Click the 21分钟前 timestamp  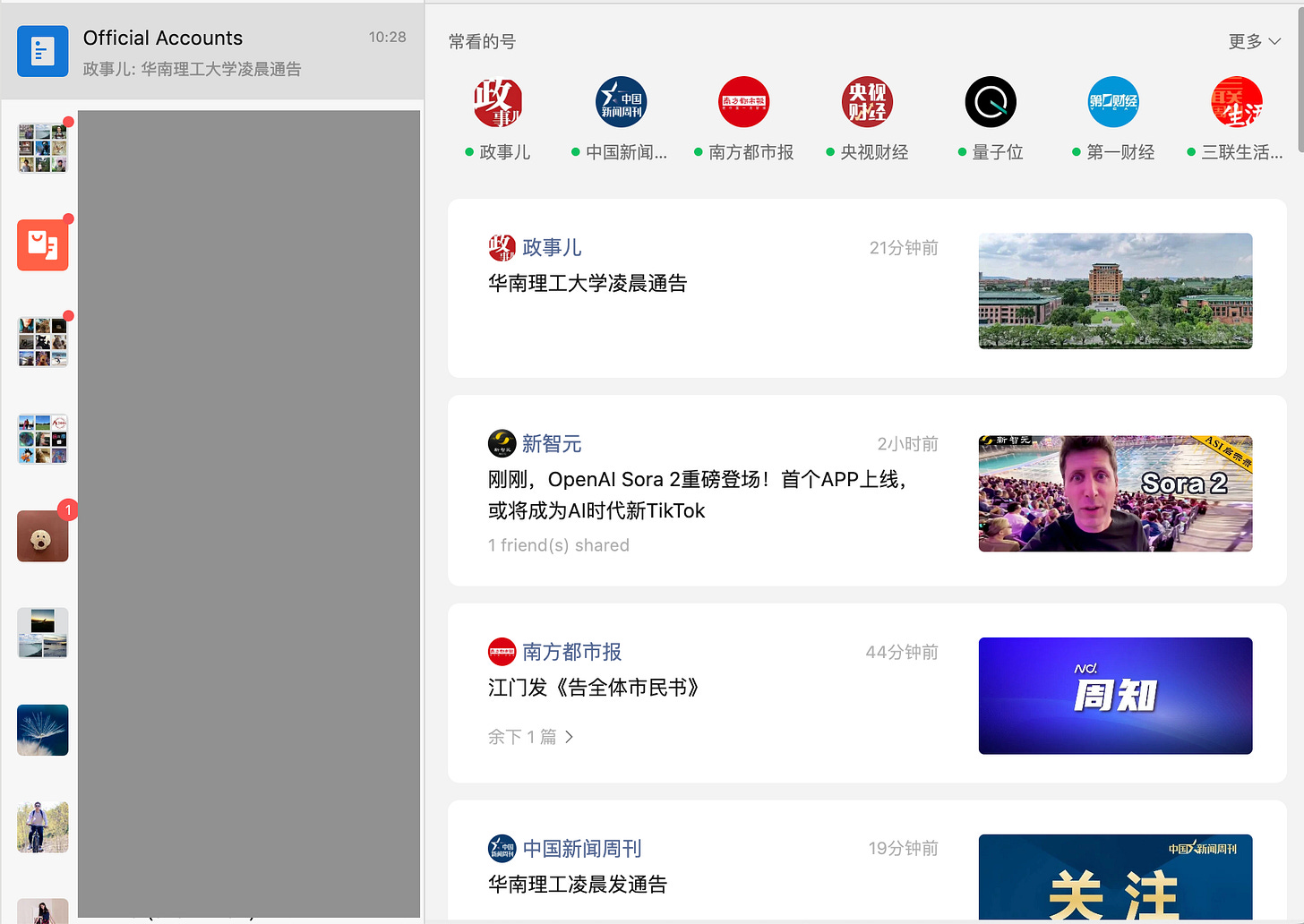tap(904, 248)
